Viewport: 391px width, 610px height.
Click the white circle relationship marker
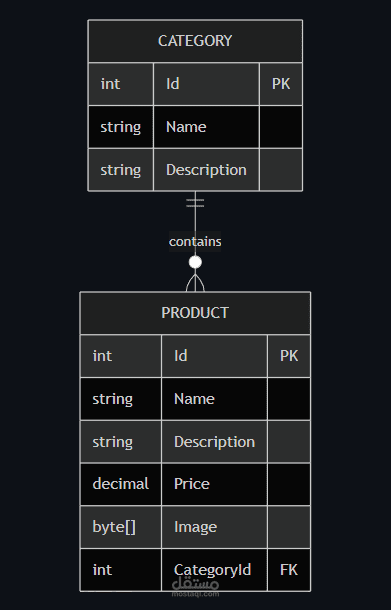(195, 262)
